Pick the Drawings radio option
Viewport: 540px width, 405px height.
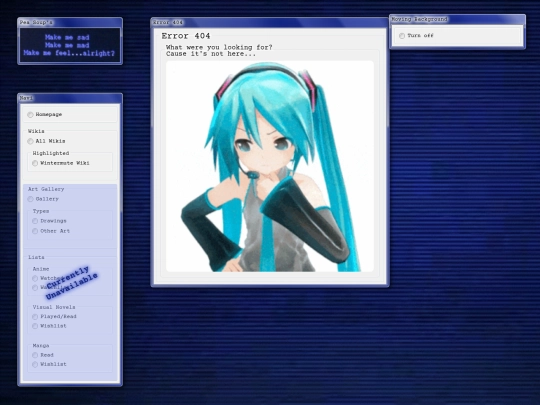(x=35, y=221)
